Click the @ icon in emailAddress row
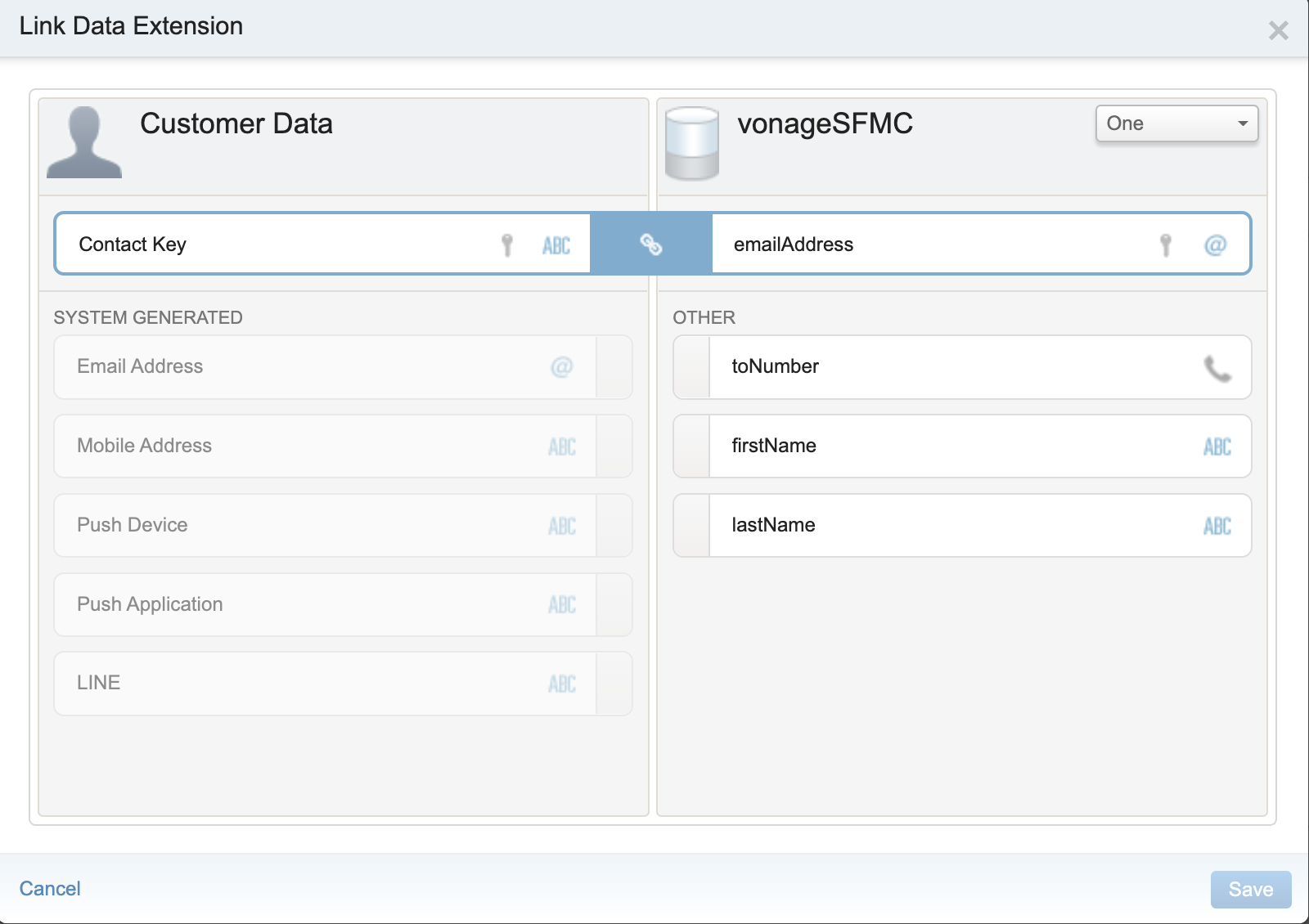Viewport: 1309px width, 924px height. [1216, 244]
